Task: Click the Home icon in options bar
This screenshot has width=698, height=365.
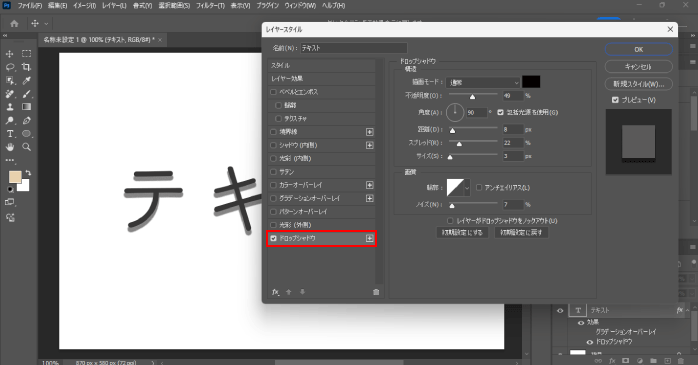Action: point(14,24)
